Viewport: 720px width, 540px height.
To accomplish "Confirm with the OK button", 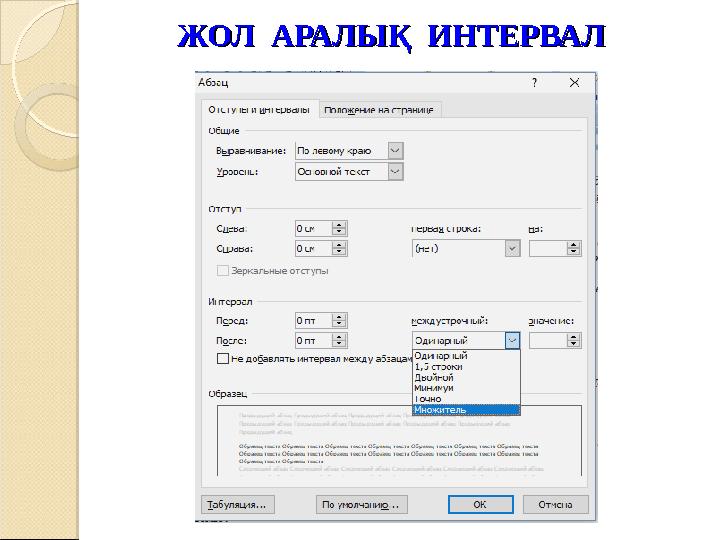I will pyautogui.click(x=481, y=505).
